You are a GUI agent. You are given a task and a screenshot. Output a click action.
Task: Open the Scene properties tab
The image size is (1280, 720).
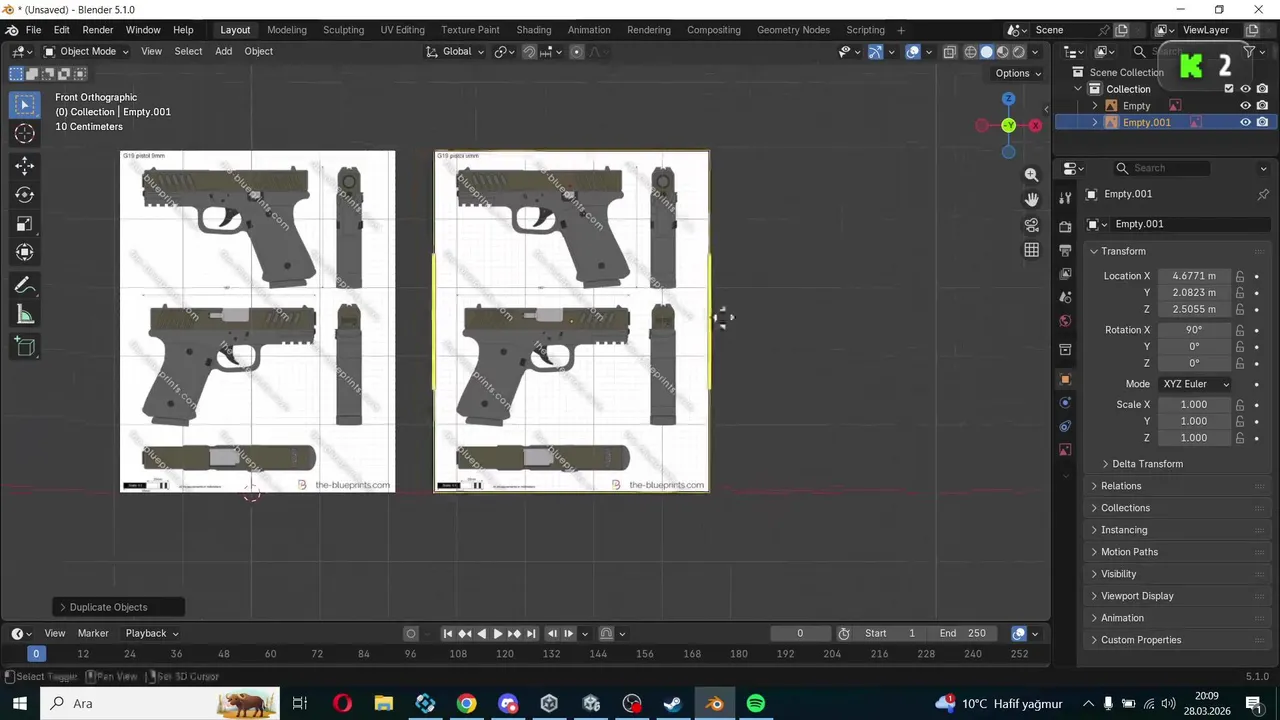(1065, 297)
